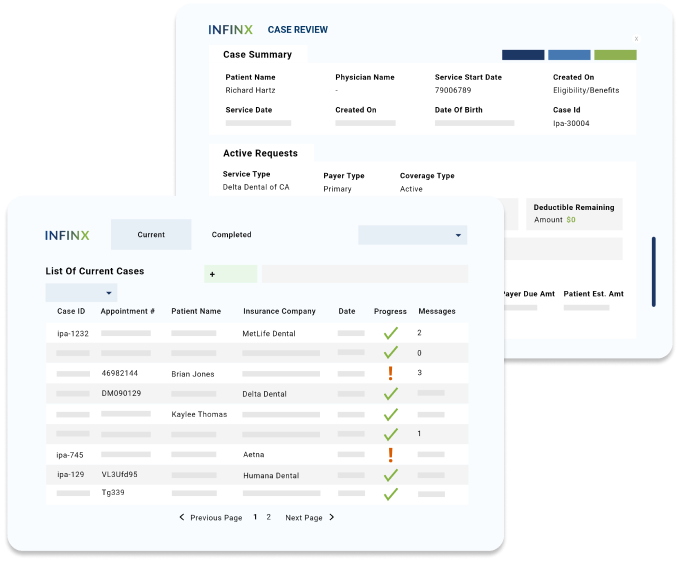This screenshot has width=677, height=563.
Task: Click the green checkmark in ipa-1232 row
Action: point(391,333)
